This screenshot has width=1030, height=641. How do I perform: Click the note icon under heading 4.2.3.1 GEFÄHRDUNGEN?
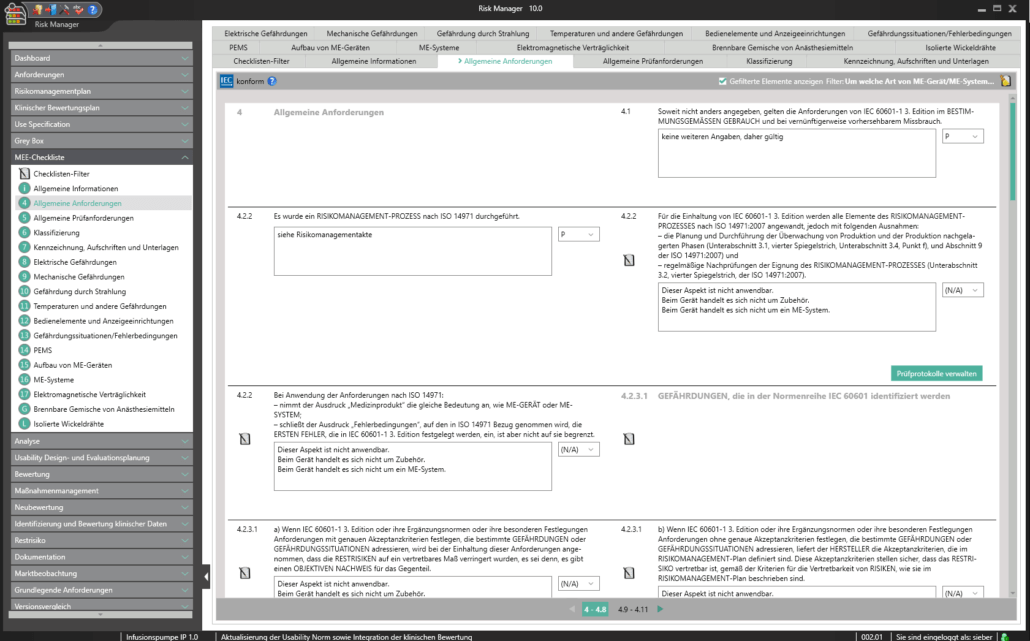pos(629,439)
